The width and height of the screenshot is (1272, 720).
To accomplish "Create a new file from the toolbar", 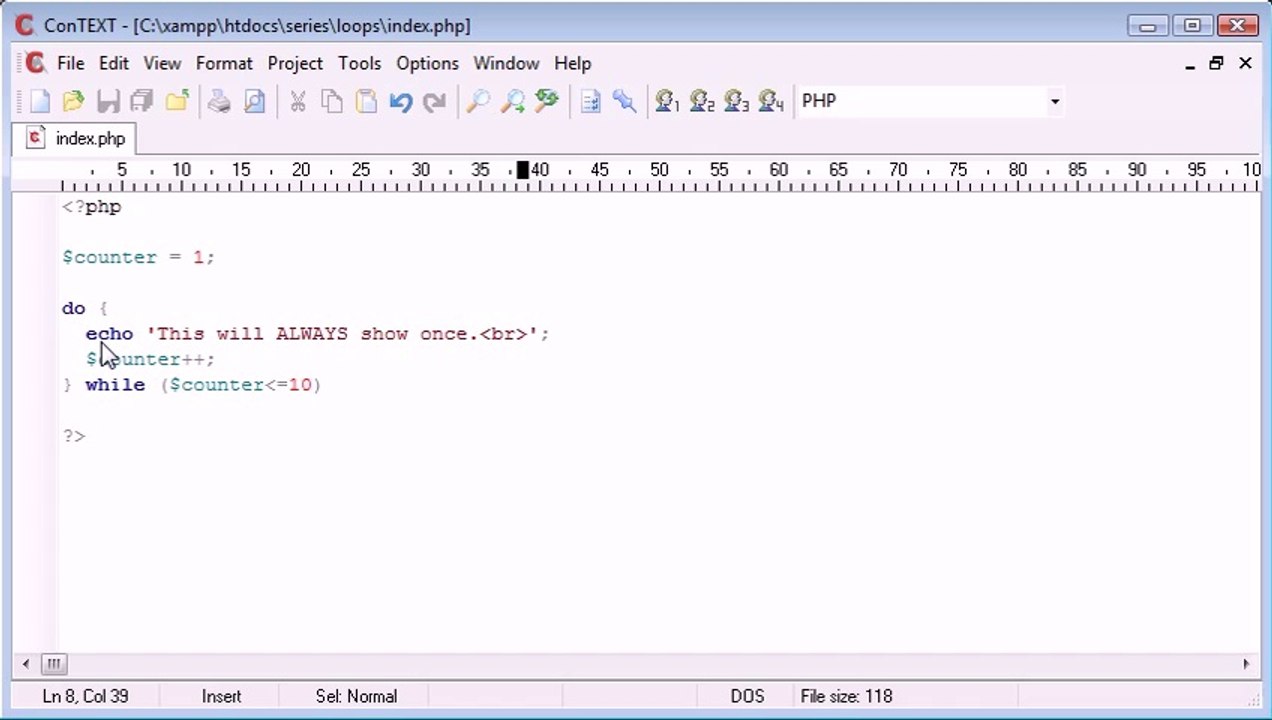I will tap(40, 101).
